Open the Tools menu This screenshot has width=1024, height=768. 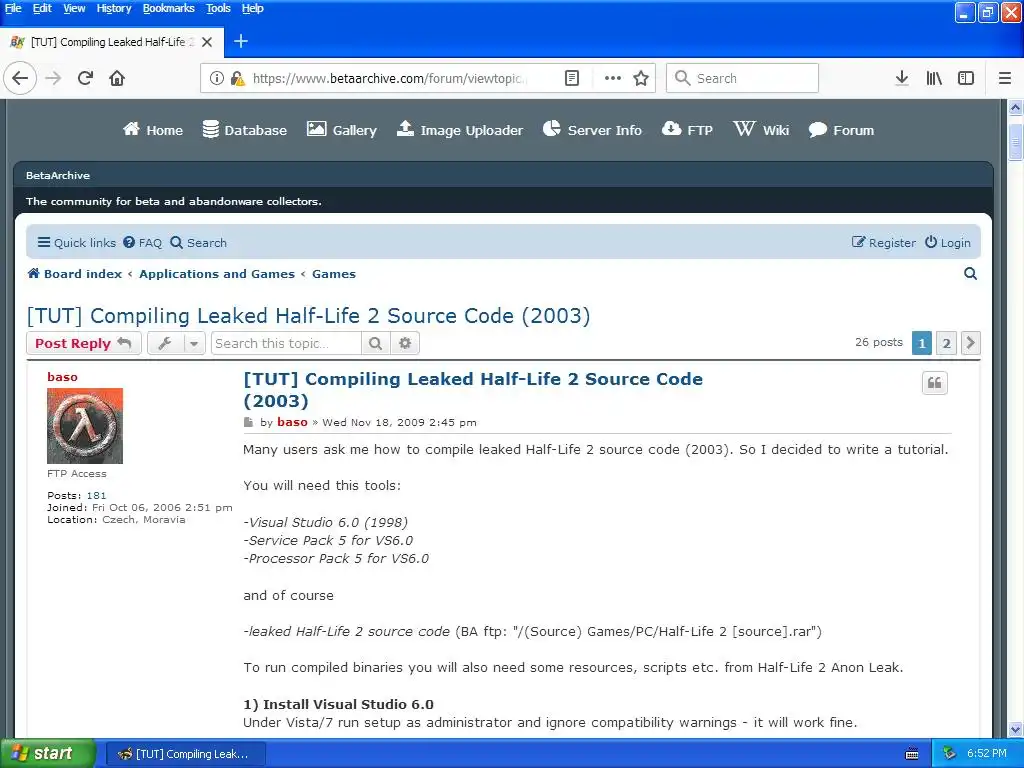pos(218,8)
